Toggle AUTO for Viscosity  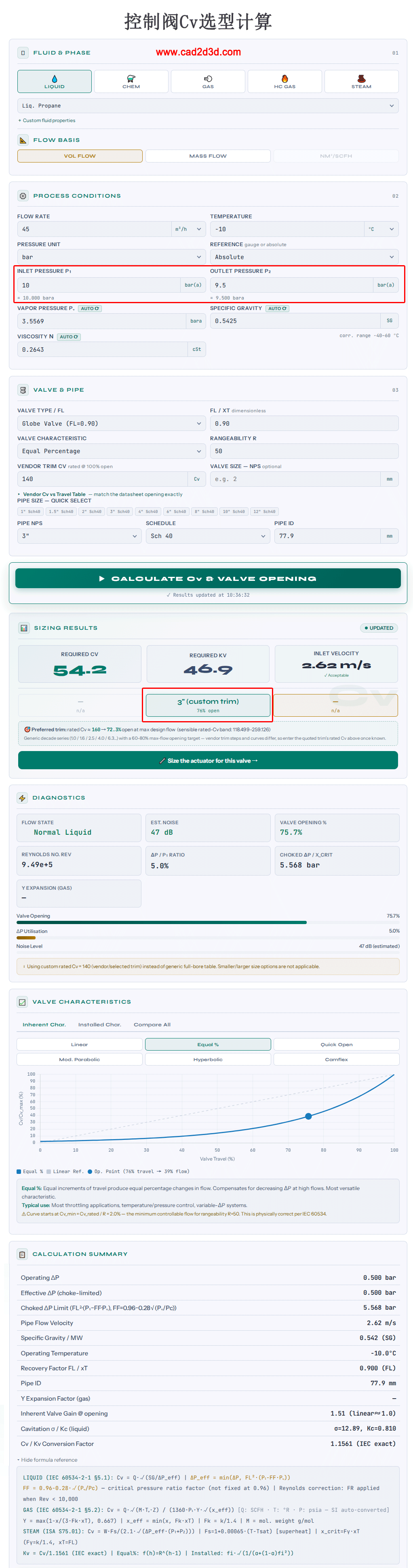coord(69,337)
